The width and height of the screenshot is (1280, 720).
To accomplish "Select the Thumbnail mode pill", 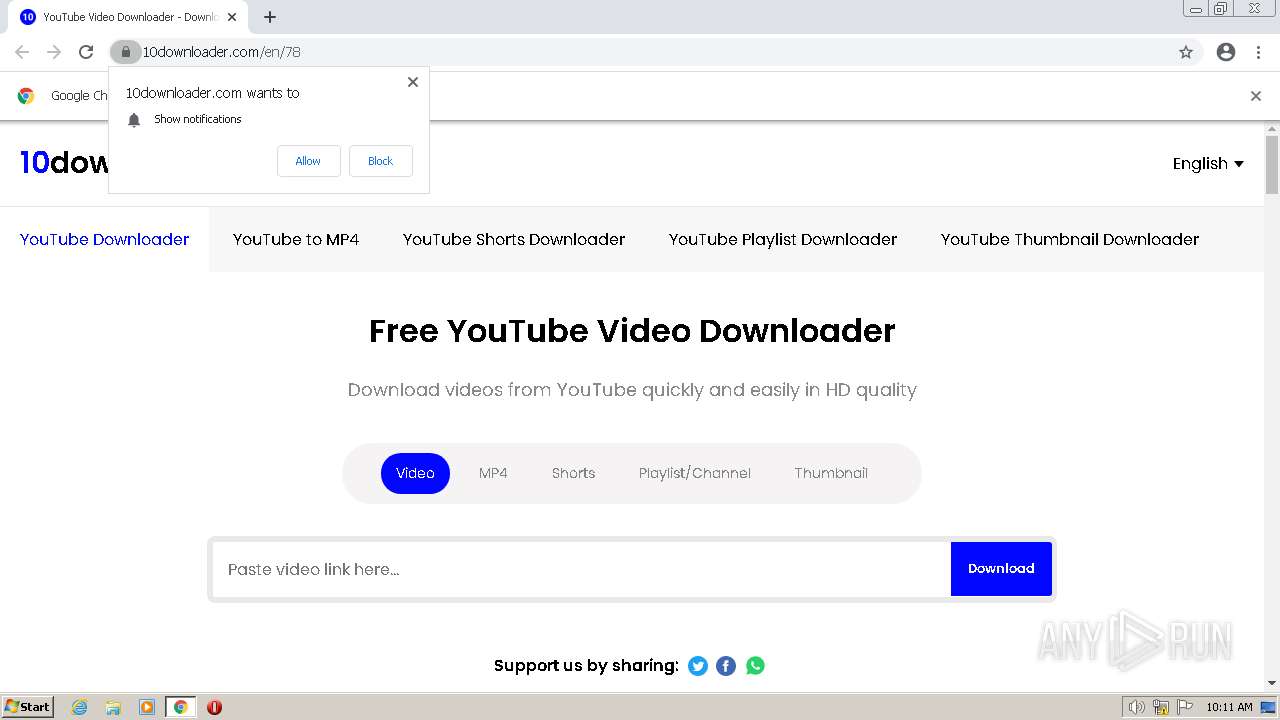I will [x=831, y=473].
